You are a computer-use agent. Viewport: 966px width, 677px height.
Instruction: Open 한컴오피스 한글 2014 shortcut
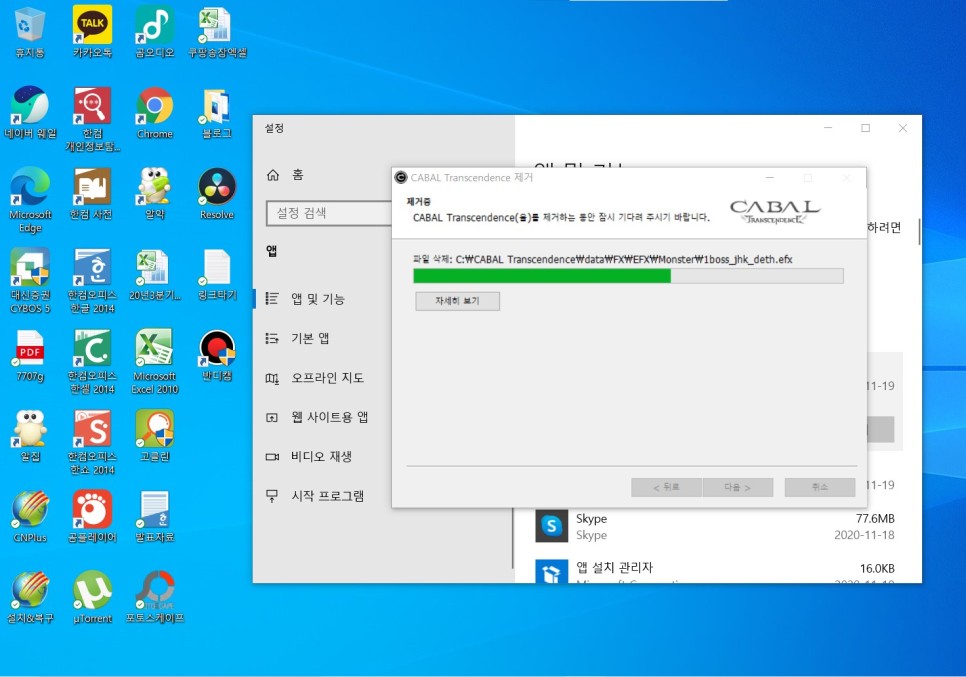[x=92, y=281]
